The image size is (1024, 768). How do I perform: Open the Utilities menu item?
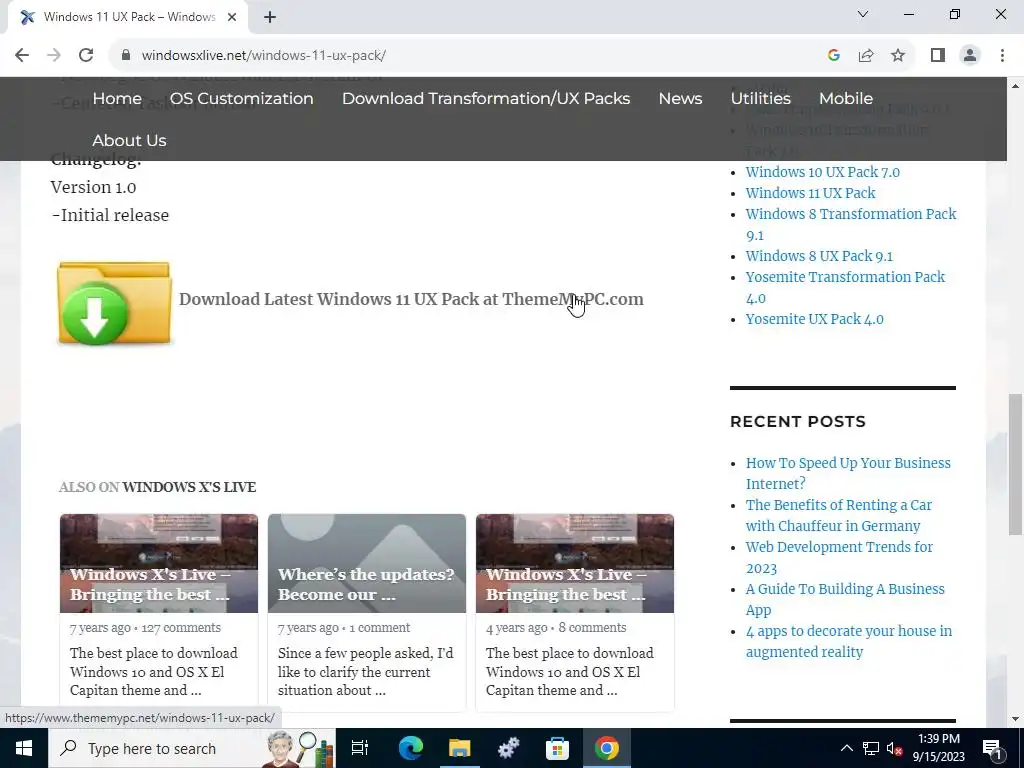pyautogui.click(x=761, y=99)
